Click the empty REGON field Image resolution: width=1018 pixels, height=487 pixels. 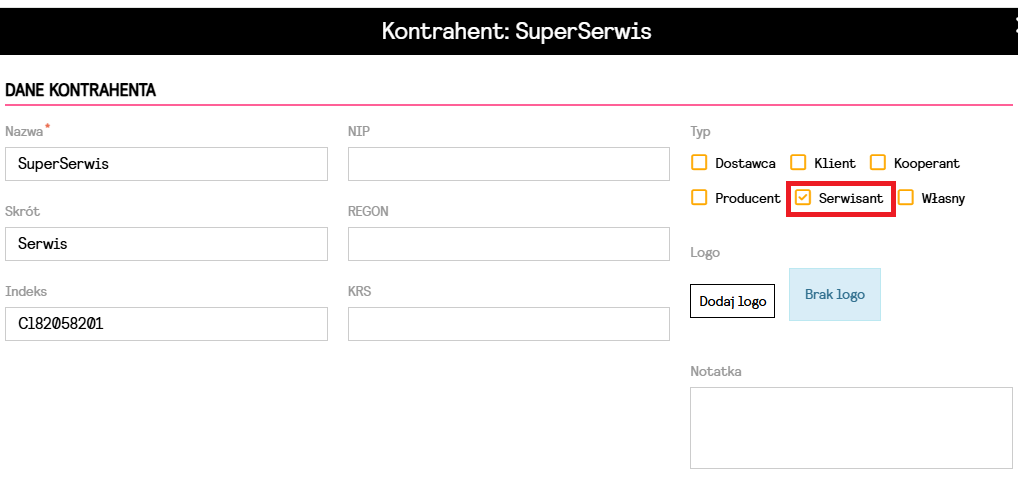click(508, 244)
